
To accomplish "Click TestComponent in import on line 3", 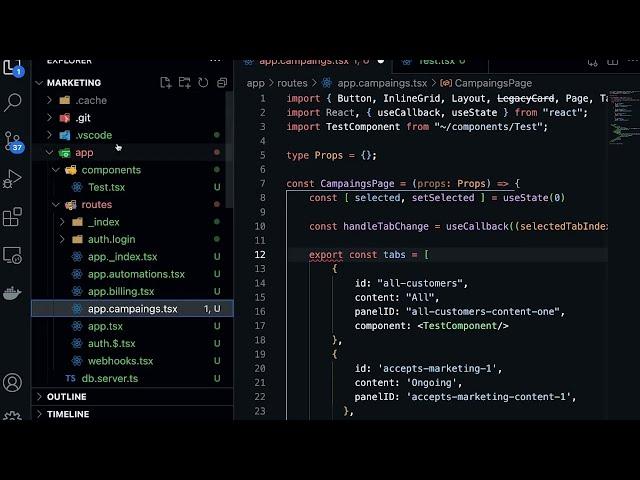I will click(x=363, y=127).
